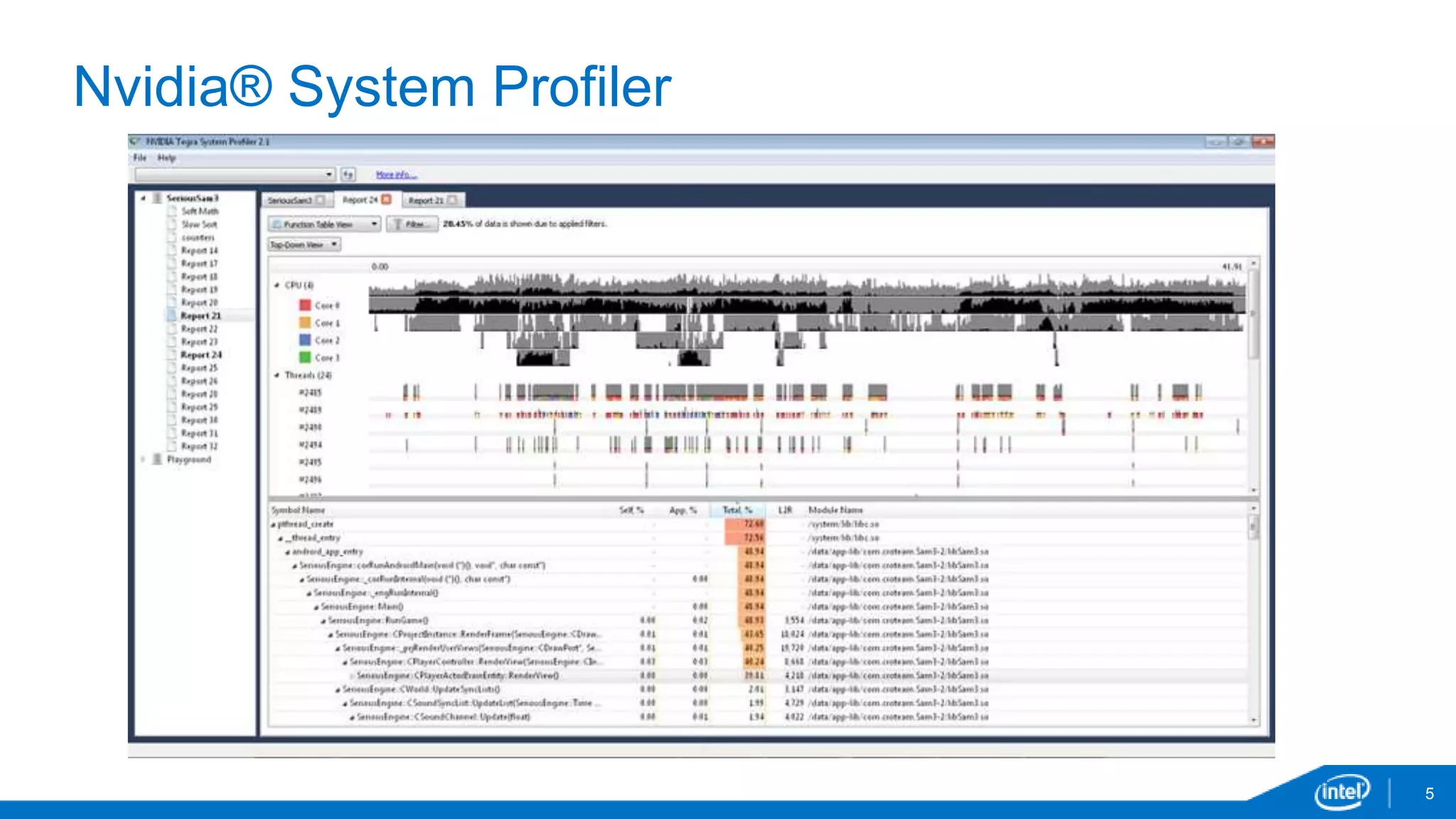Image resolution: width=1456 pixels, height=819 pixels.
Task: Click the SeriousSam3 project icon in the tree
Action: click(157, 198)
